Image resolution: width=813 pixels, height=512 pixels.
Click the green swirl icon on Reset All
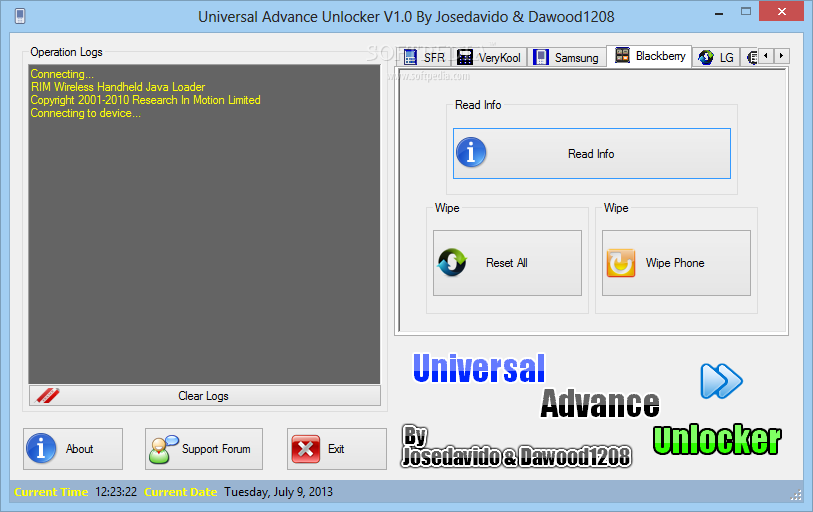(452, 262)
